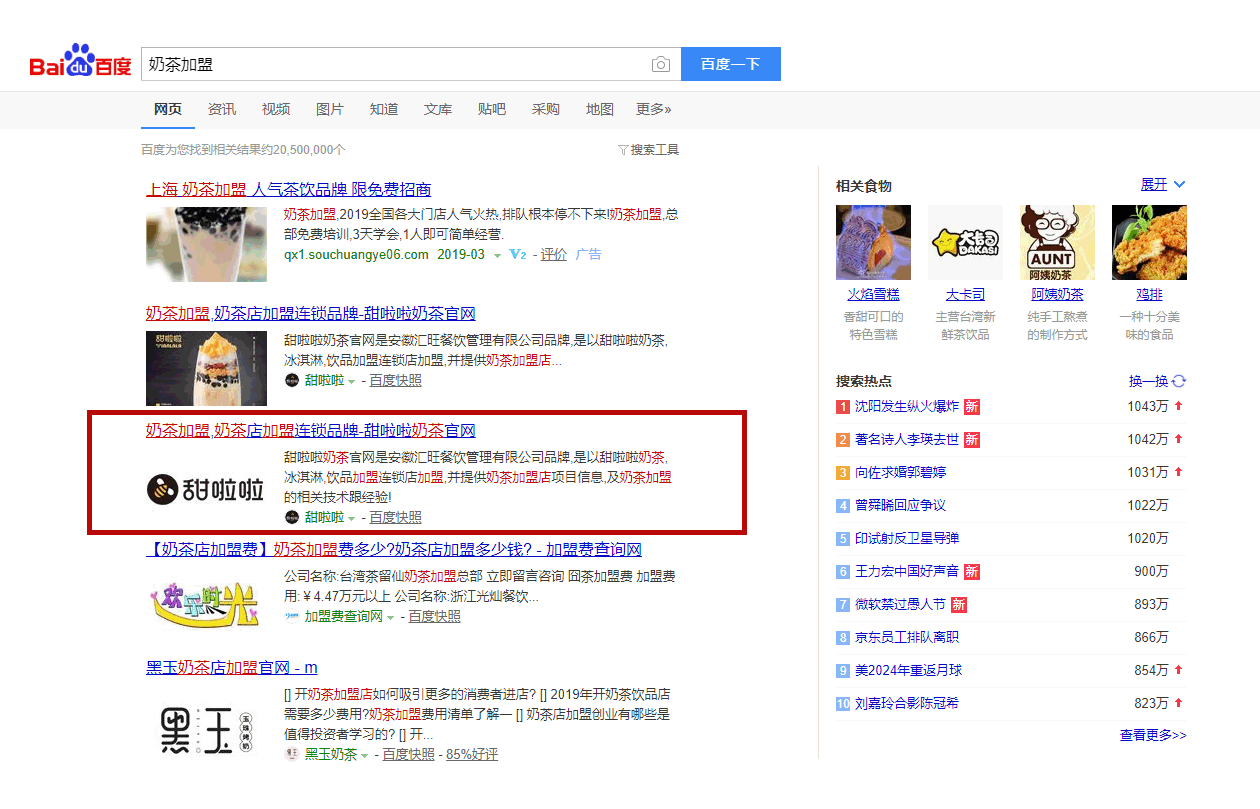Click the favicon before 黑玉奶茶 site name
1260x809 pixels.
point(291,755)
